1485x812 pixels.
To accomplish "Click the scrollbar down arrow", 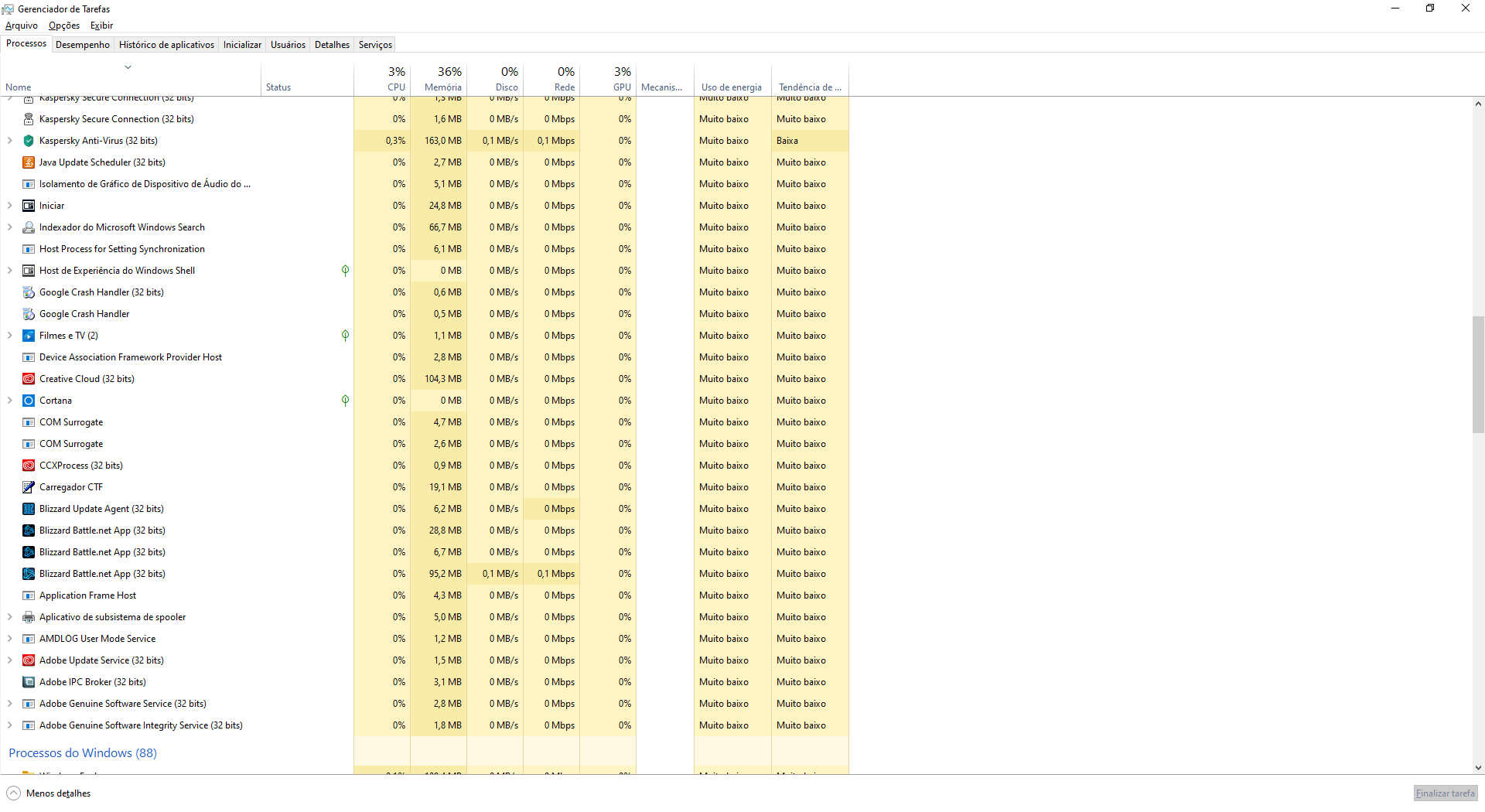I will pos(1478,768).
